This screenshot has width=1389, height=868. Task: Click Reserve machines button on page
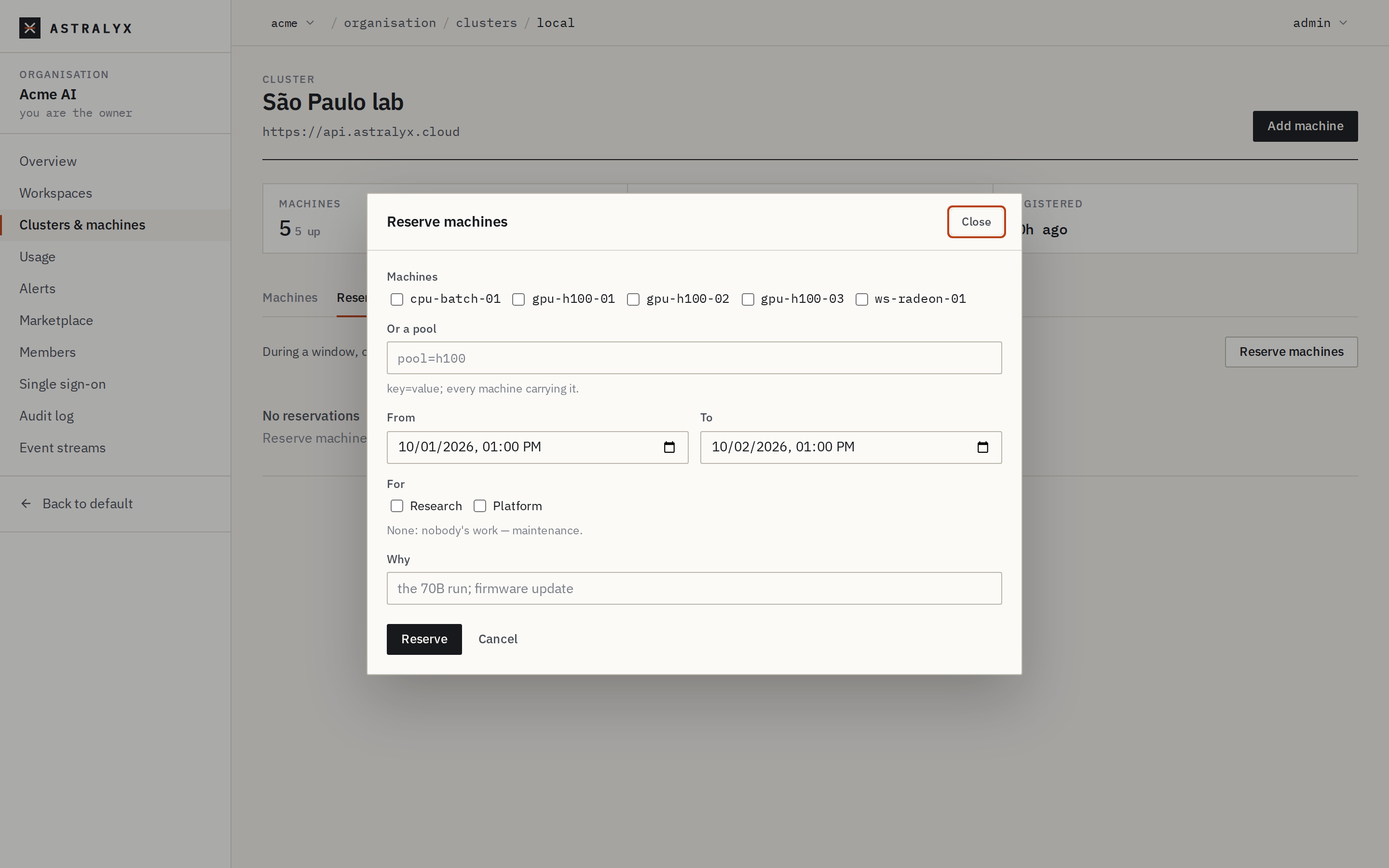point(1291,352)
